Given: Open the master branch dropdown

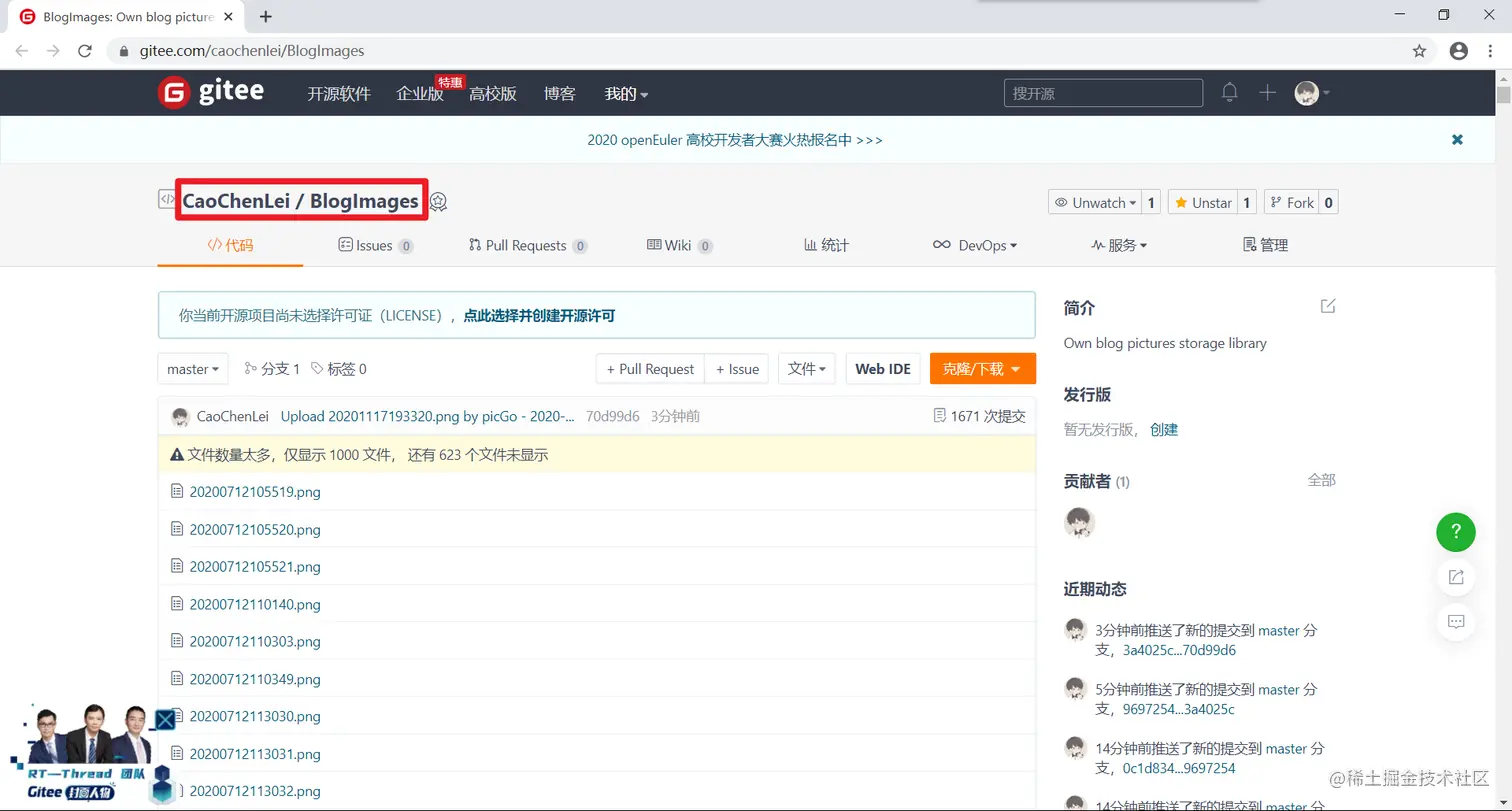Looking at the screenshot, I should click(x=193, y=369).
